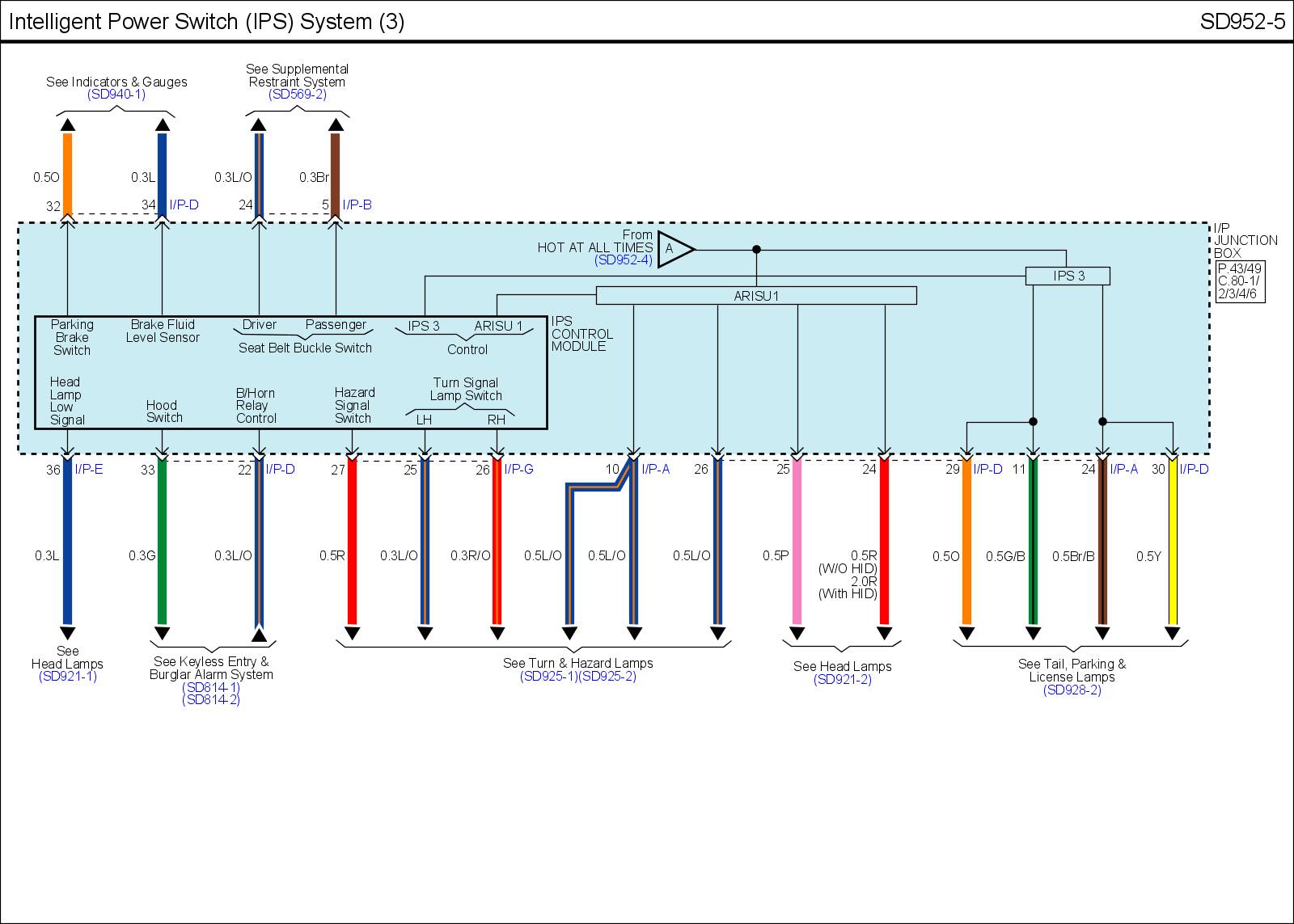Open the SD921-1 Head Lamps reference
Image resolution: width=1294 pixels, height=924 pixels.
coord(68,677)
